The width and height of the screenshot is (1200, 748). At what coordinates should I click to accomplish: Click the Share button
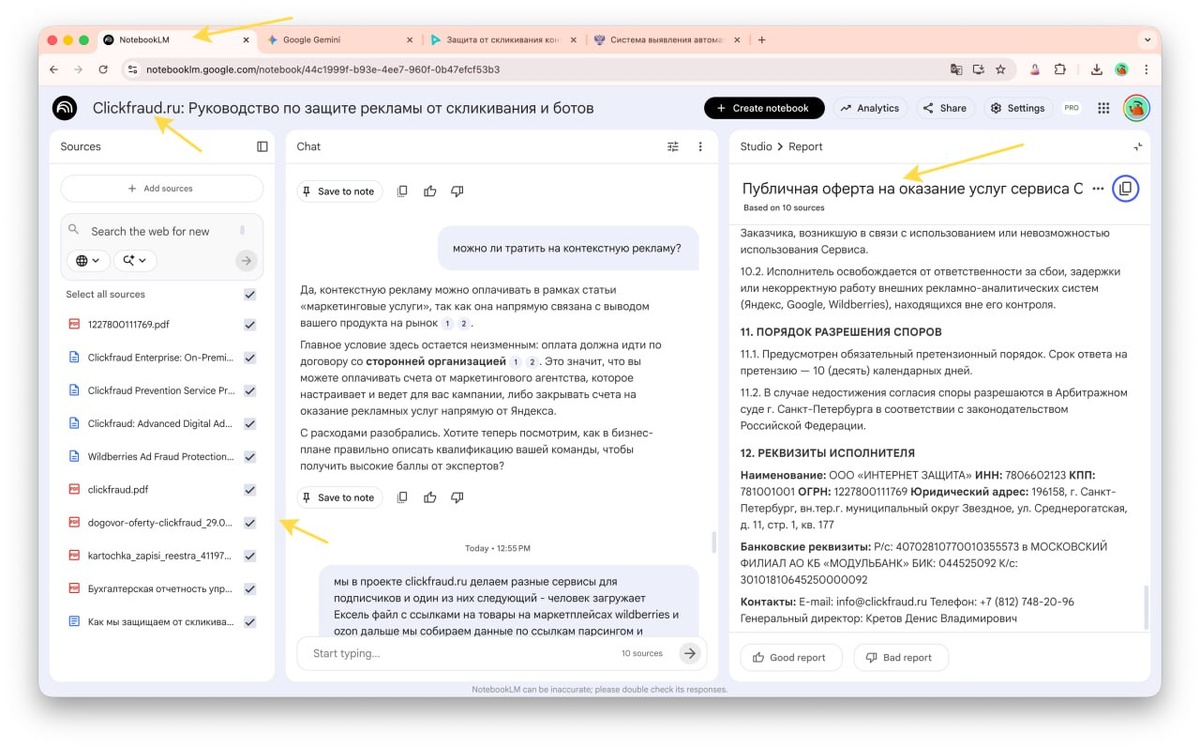(945, 108)
